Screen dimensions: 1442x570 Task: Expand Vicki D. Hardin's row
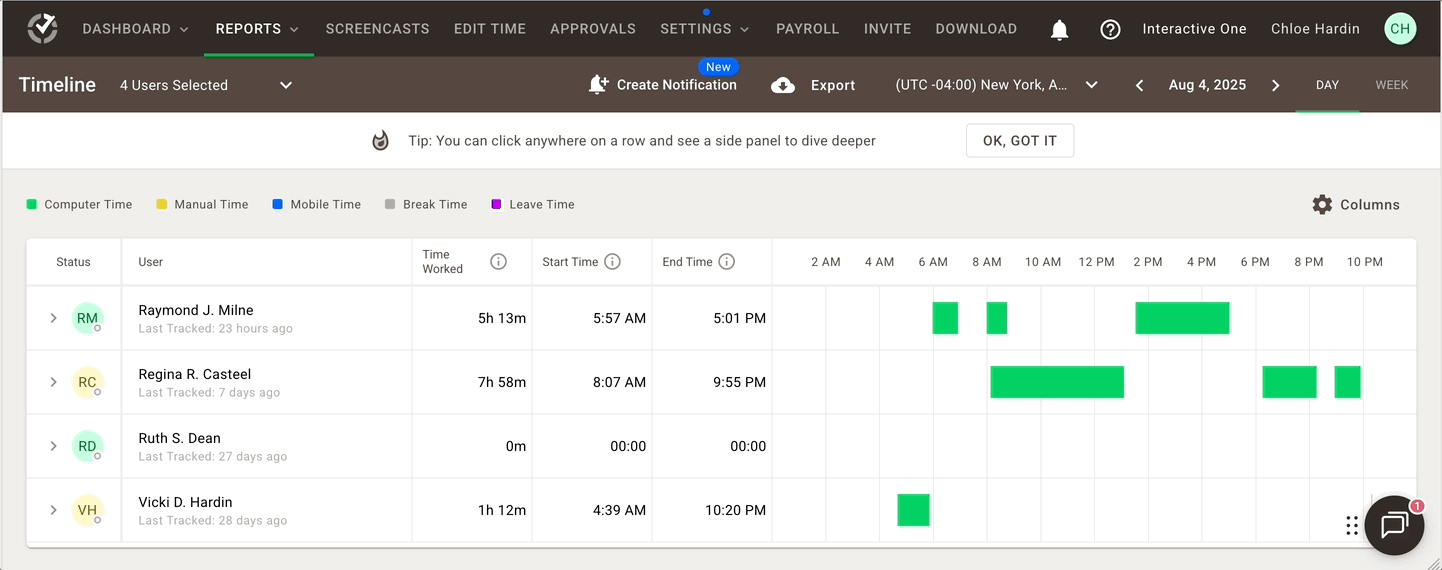point(54,510)
